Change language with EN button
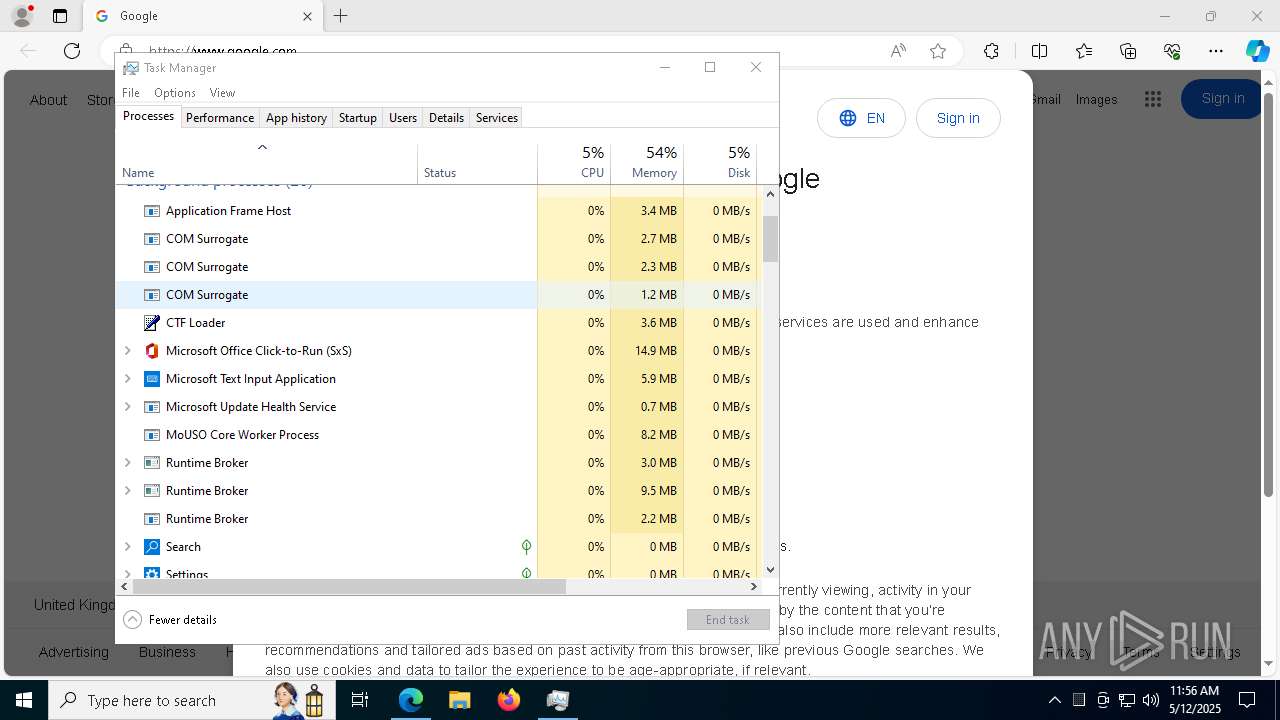This screenshot has width=1280, height=720. click(x=861, y=118)
